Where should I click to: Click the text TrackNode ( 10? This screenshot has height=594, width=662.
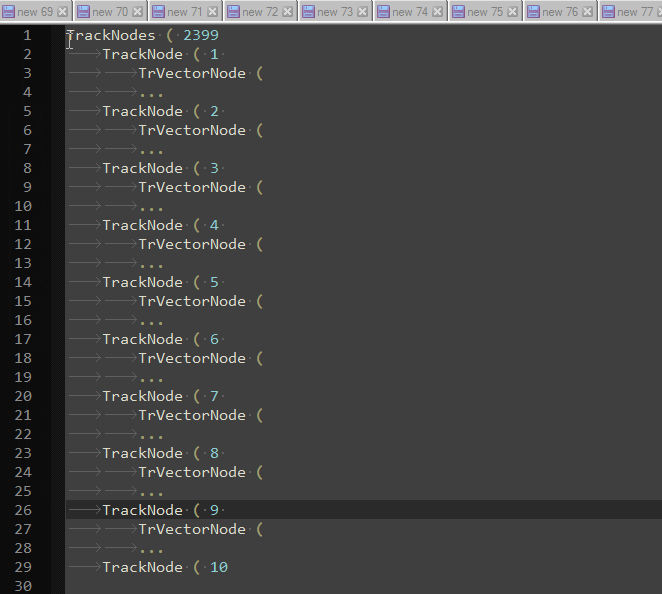point(165,567)
